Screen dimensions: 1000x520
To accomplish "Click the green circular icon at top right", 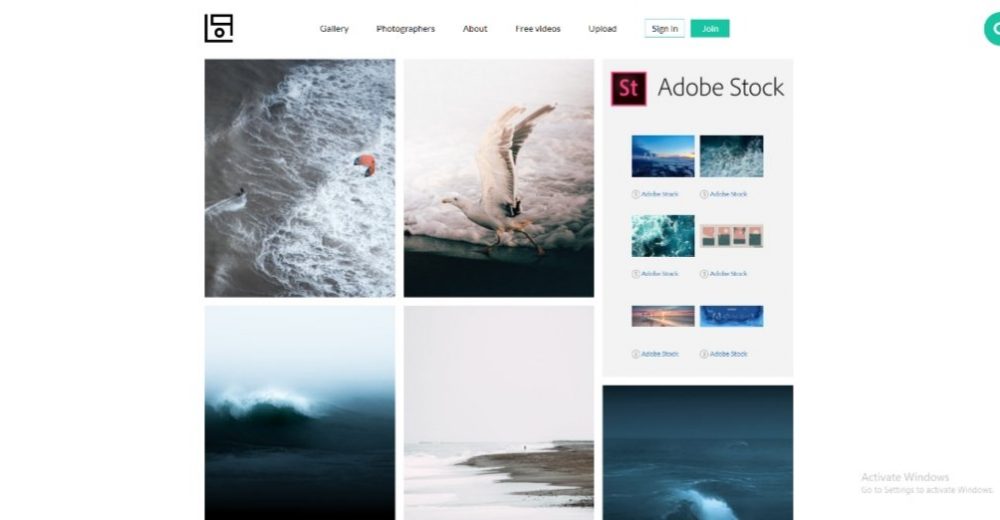I will coord(992,29).
